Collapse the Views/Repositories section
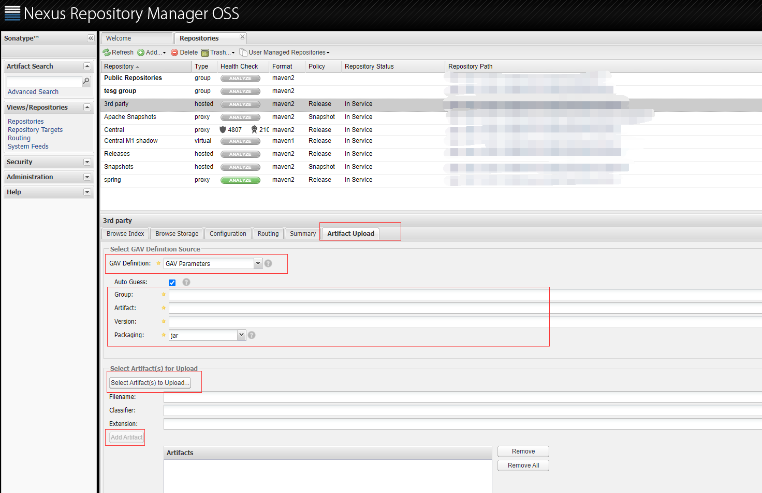This screenshot has height=493, width=762. coord(87,107)
